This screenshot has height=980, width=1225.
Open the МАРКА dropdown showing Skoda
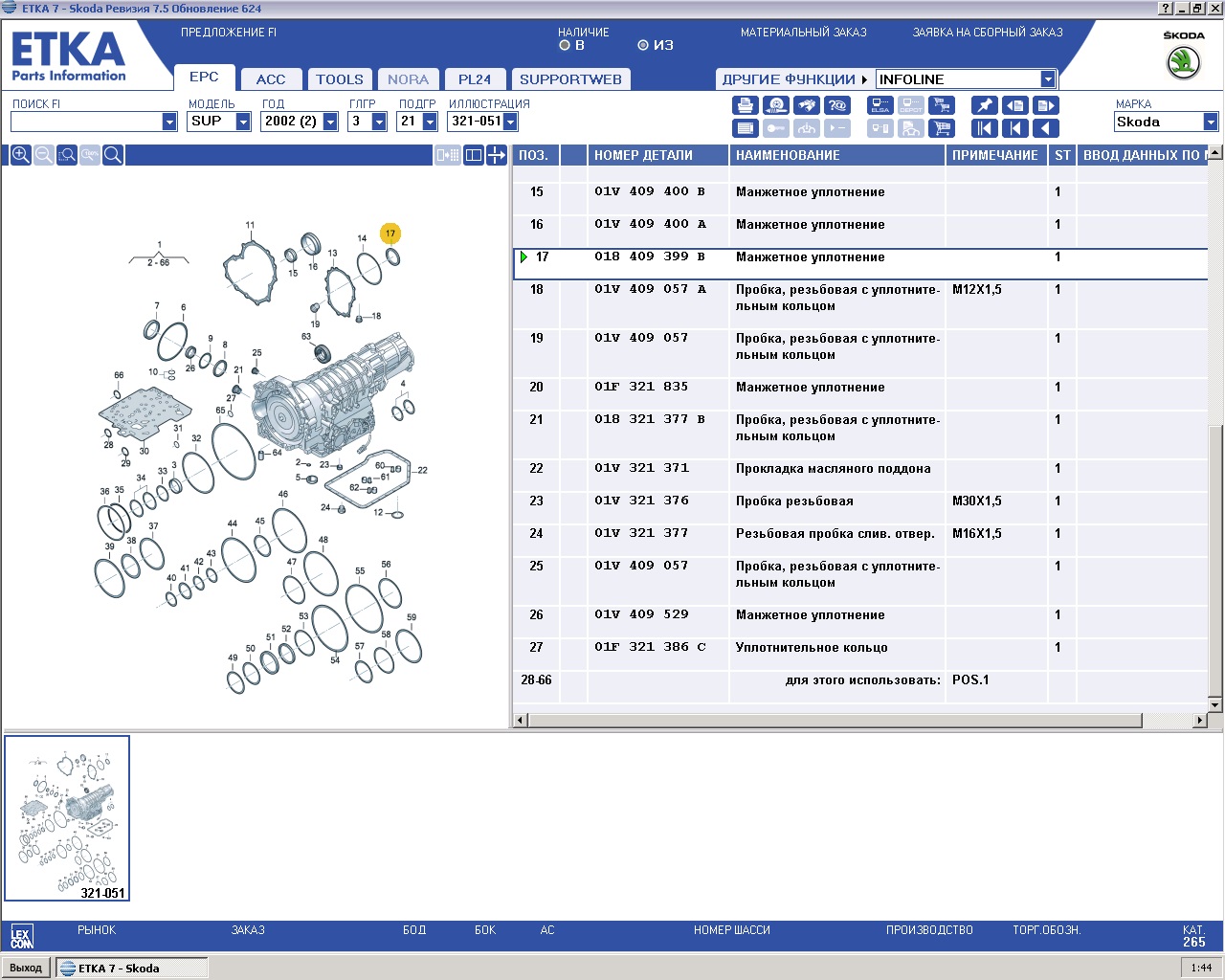click(x=1211, y=122)
